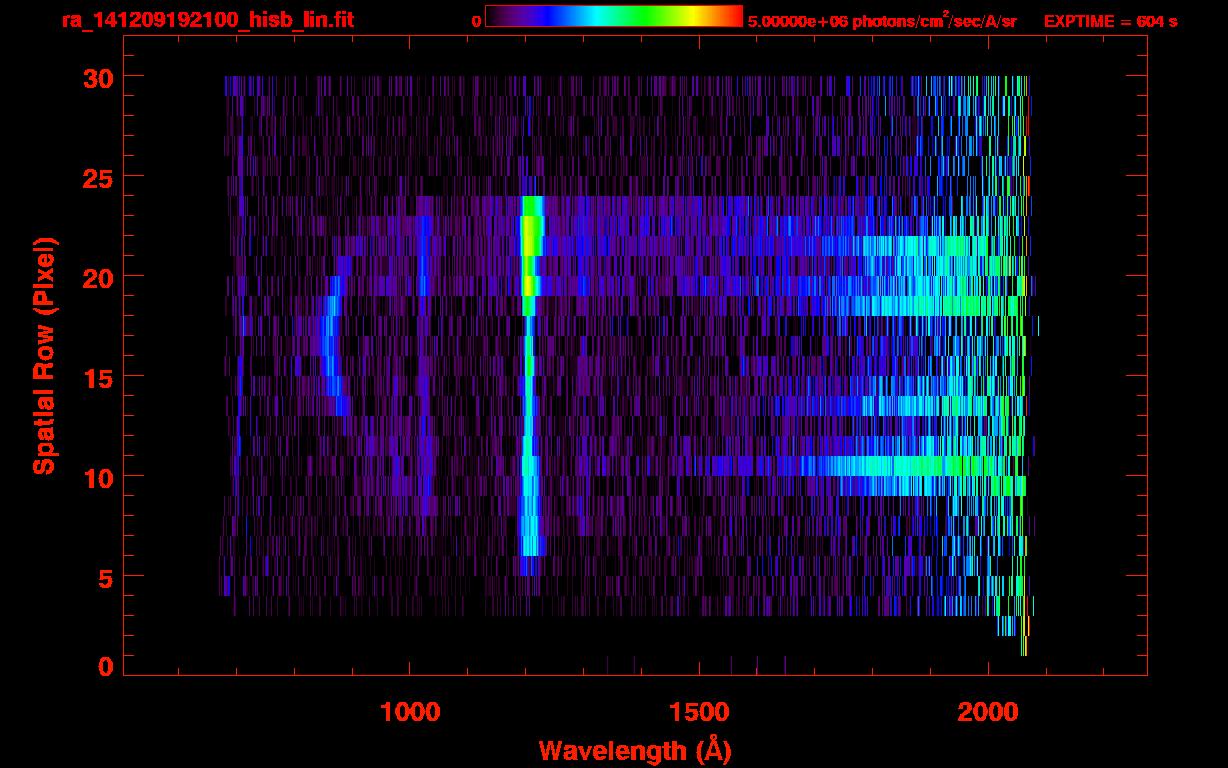Click the 5 spatial row tick label
The image size is (1228, 768).
click(x=105, y=577)
